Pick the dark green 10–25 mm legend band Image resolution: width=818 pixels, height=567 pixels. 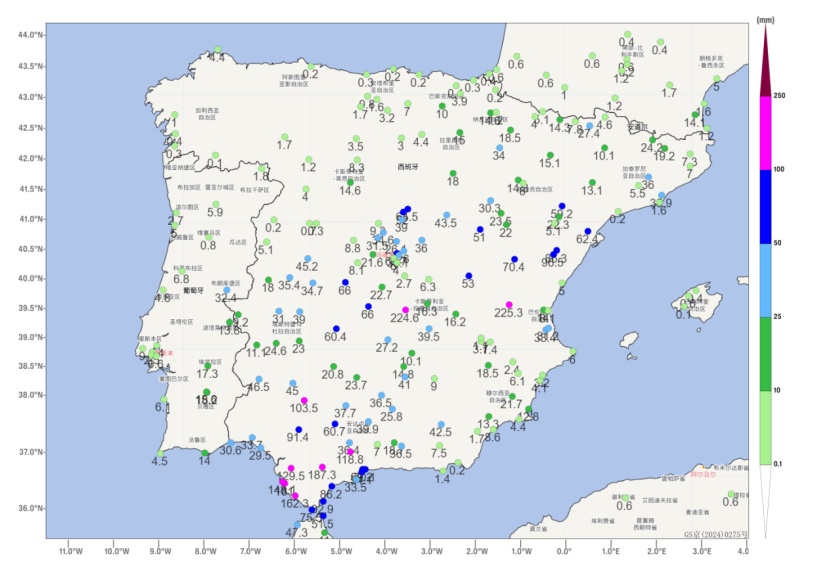(x=766, y=353)
